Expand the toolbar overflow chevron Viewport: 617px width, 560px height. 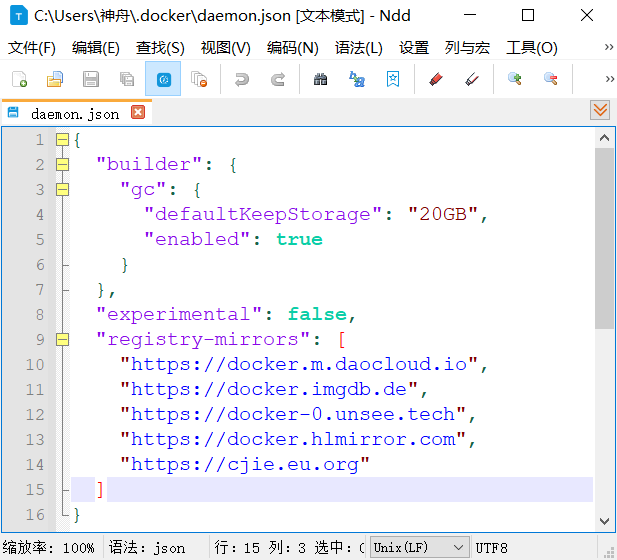click(x=610, y=79)
